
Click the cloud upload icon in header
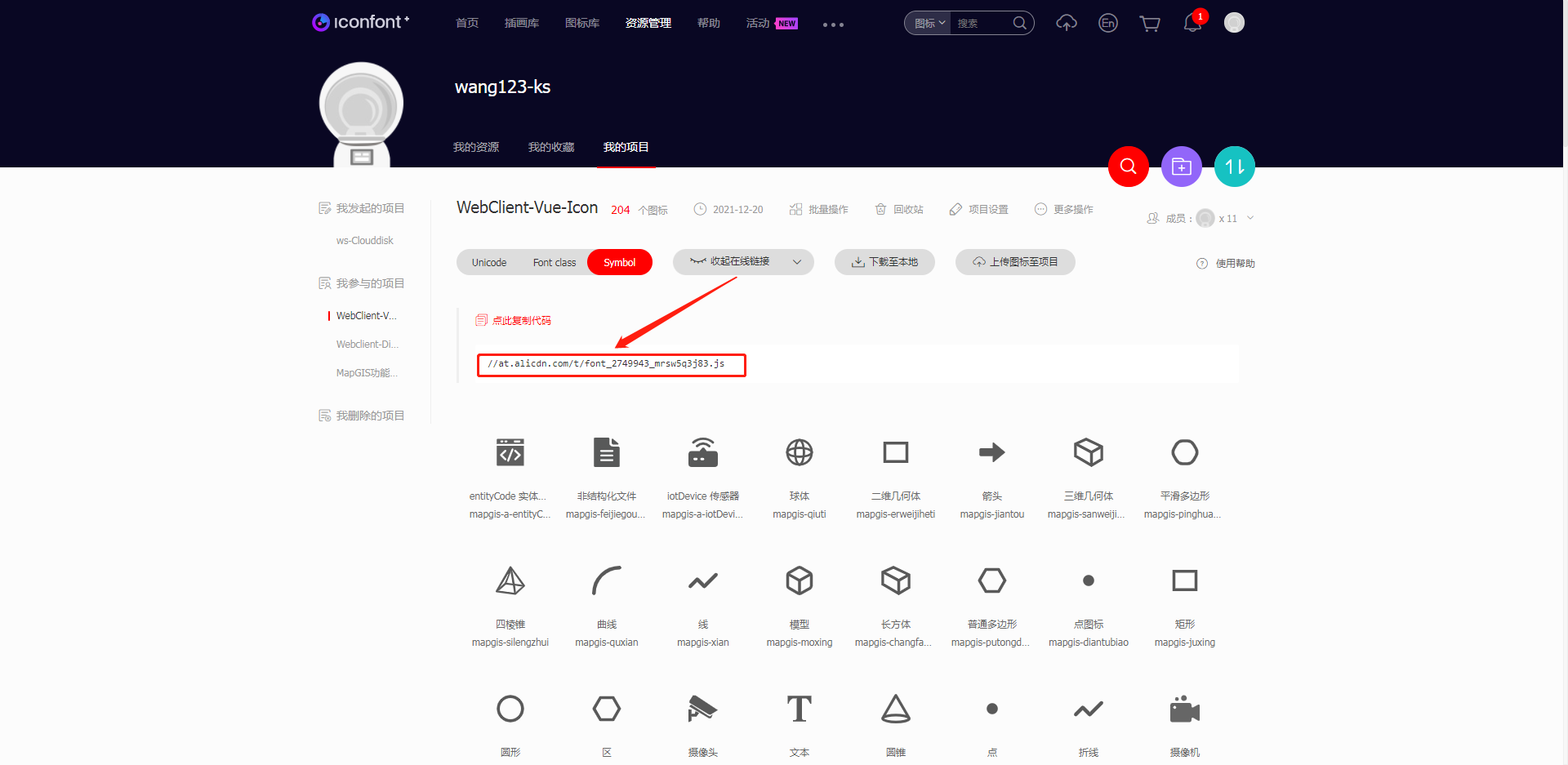pyautogui.click(x=1066, y=24)
